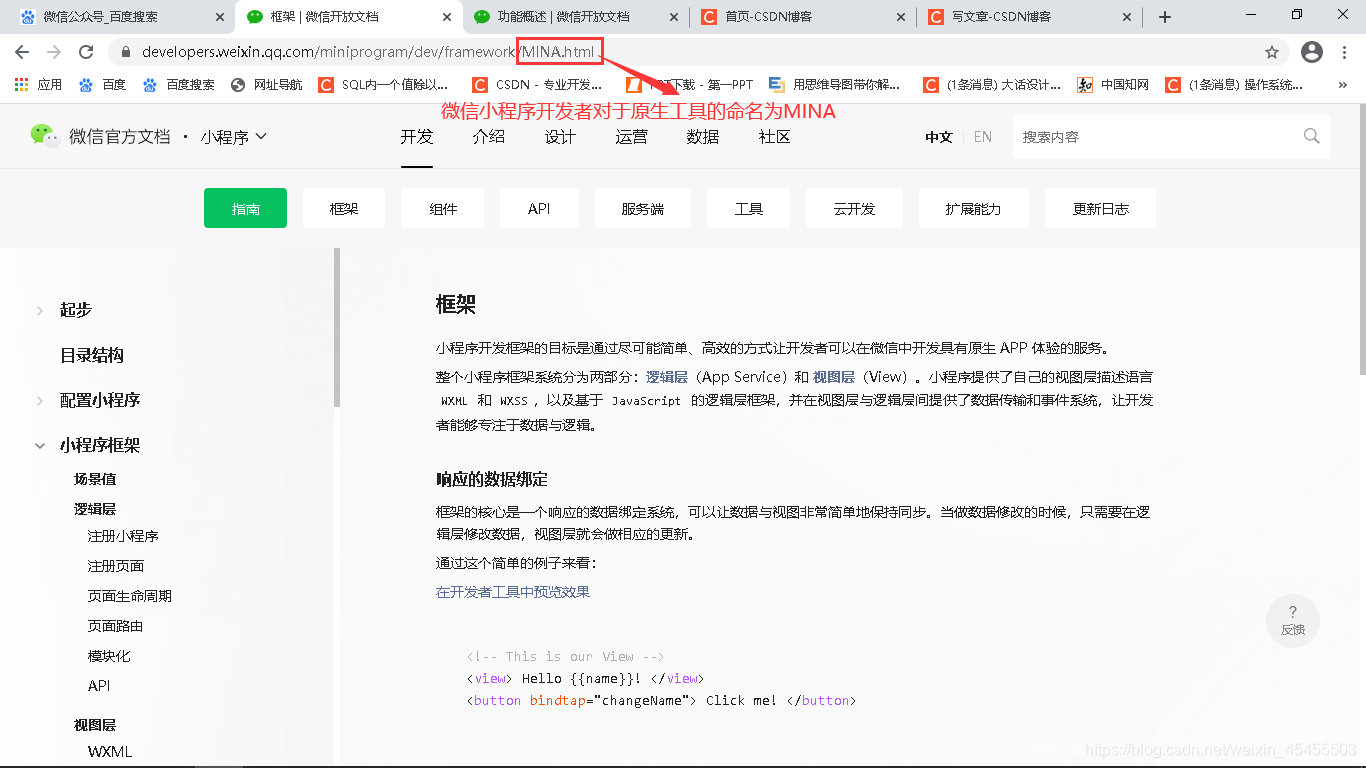1366x768 pixels.
Task: Open the 操作系统 bookmark
Action: coord(1235,85)
